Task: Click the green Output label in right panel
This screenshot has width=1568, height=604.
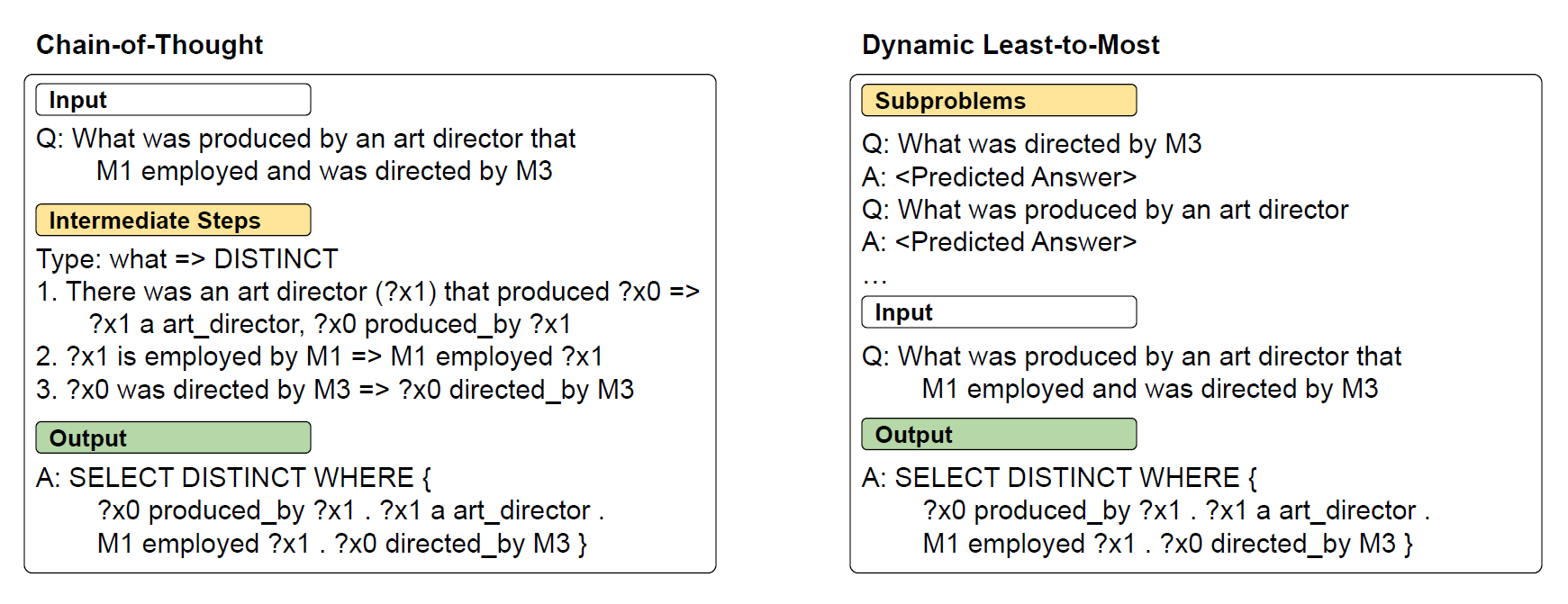Action: (999, 434)
